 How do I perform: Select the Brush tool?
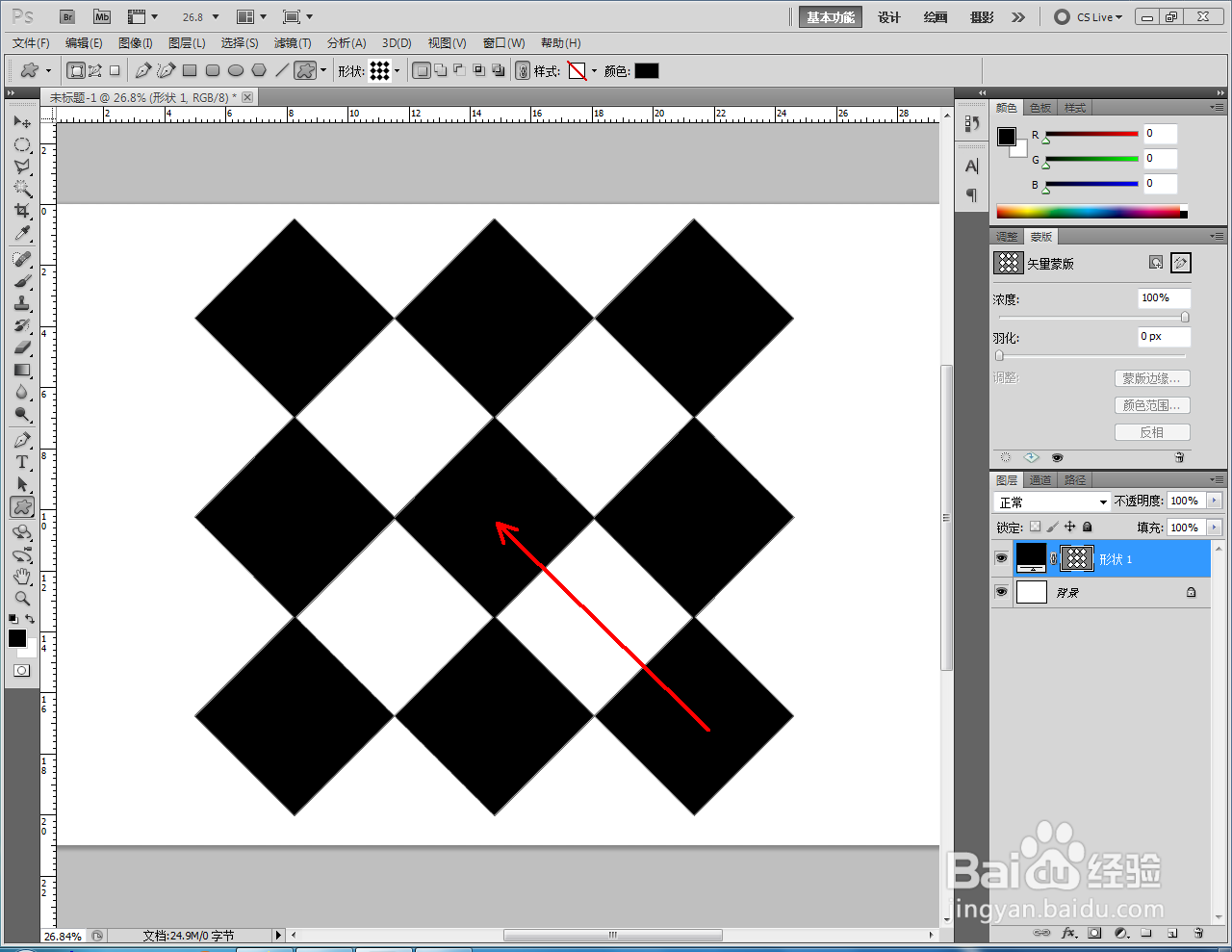point(22,281)
